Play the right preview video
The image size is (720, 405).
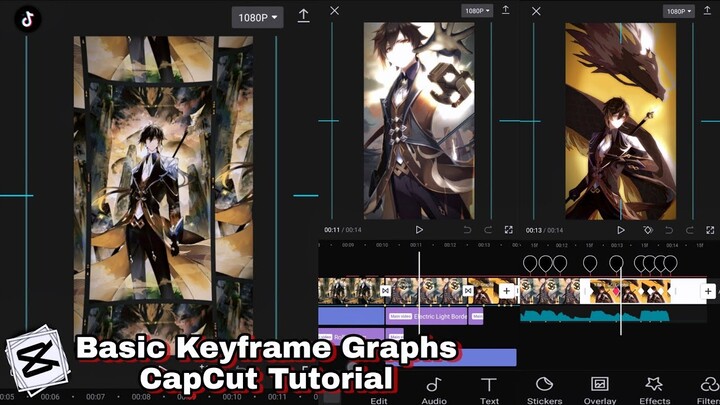620,229
